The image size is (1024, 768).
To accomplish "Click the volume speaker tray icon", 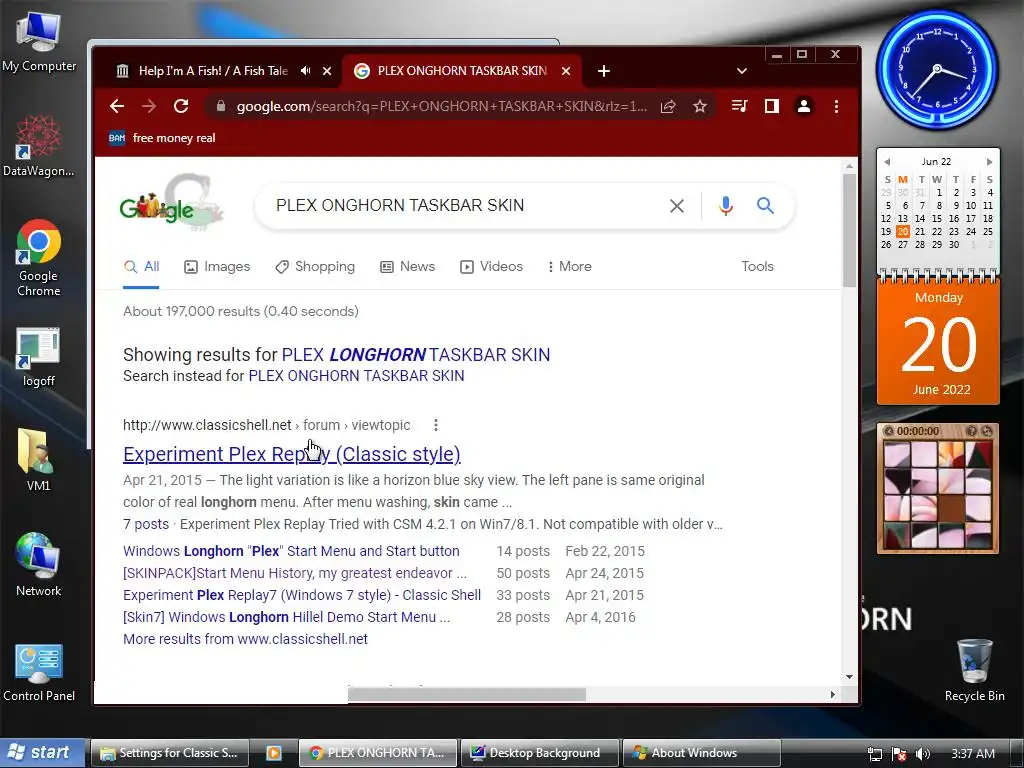I will pos(923,754).
